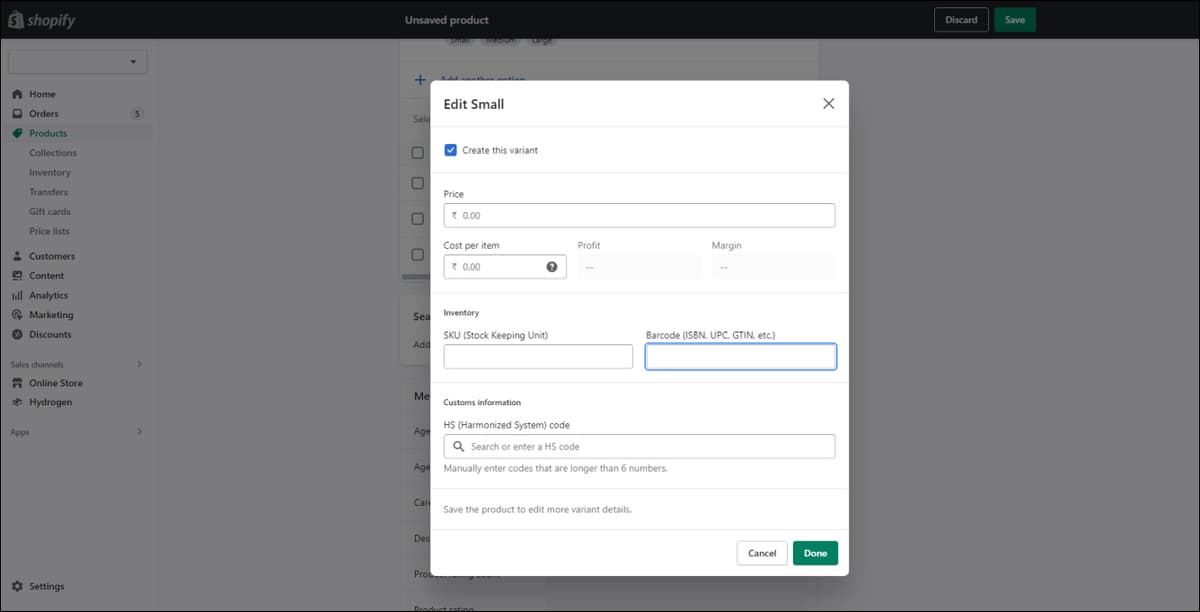1200x612 pixels.
Task: Uncheck Create this variant checkbox
Action: pos(450,150)
